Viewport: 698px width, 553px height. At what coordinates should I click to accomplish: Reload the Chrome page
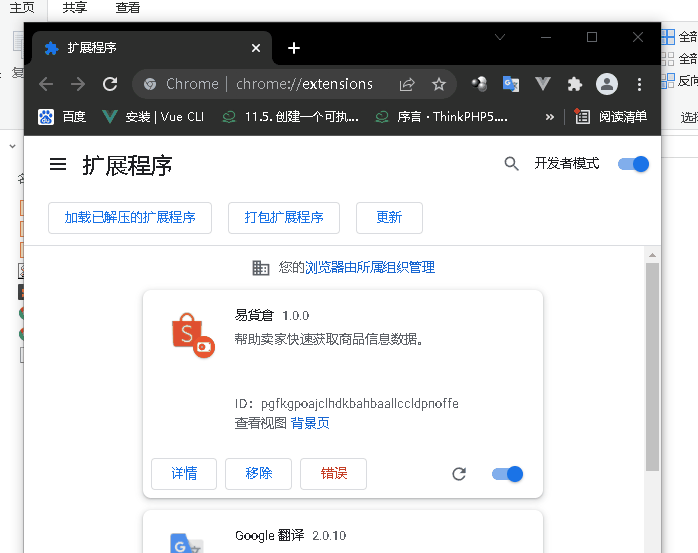tap(110, 84)
